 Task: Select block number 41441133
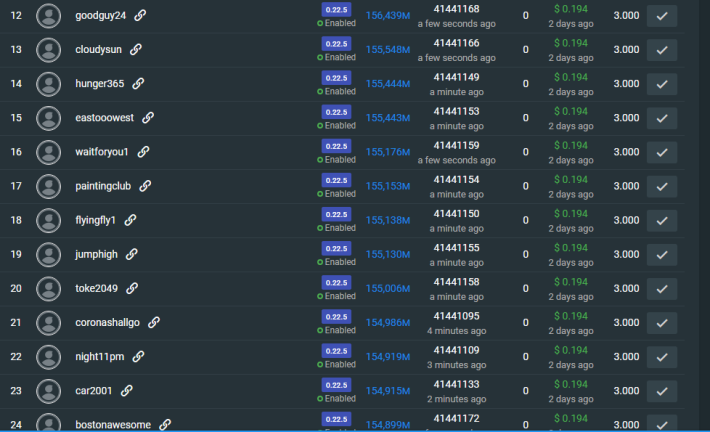(x=456, y=384)
